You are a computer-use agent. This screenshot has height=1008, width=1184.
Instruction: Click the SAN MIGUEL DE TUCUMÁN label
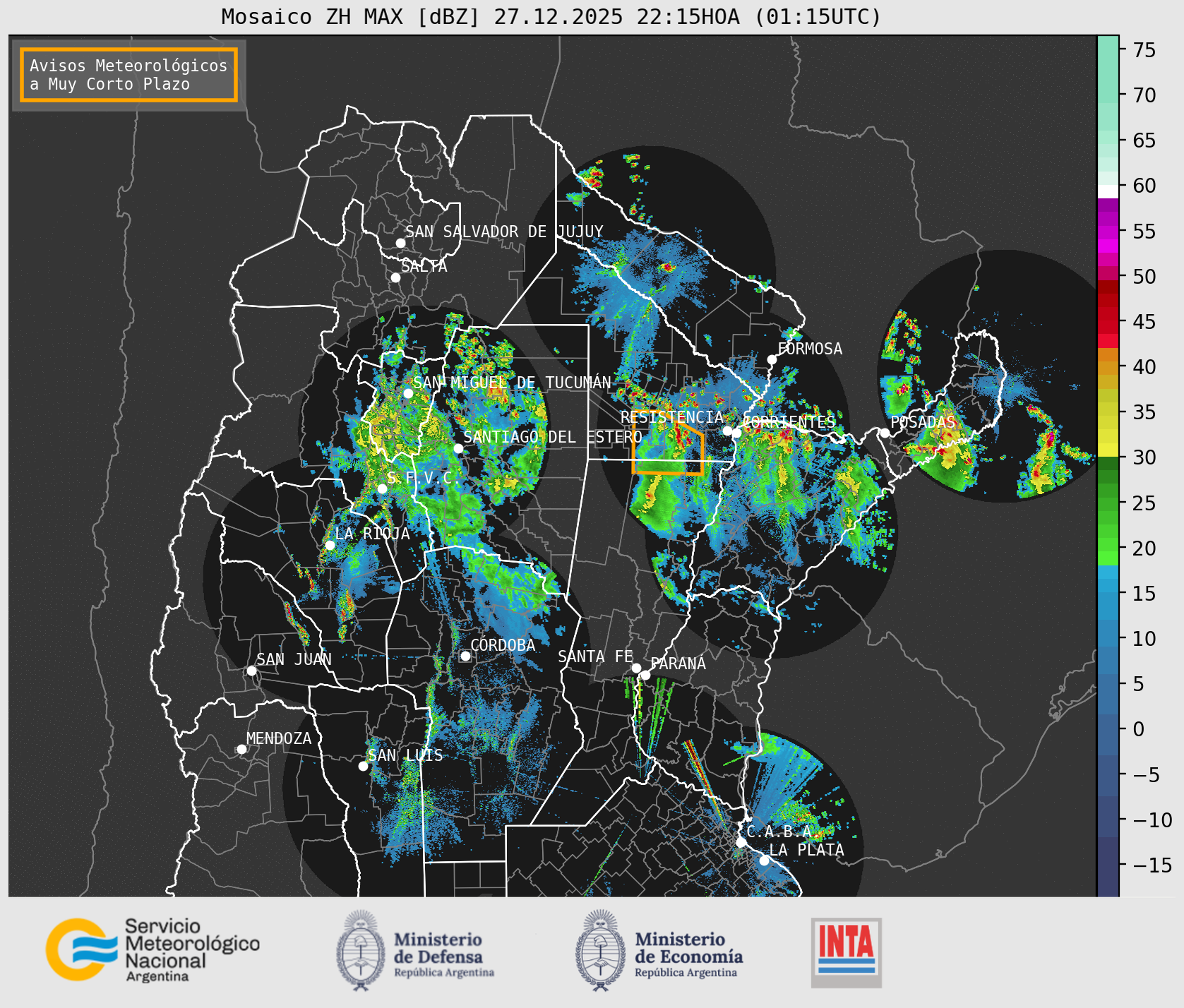click(512, 382)
